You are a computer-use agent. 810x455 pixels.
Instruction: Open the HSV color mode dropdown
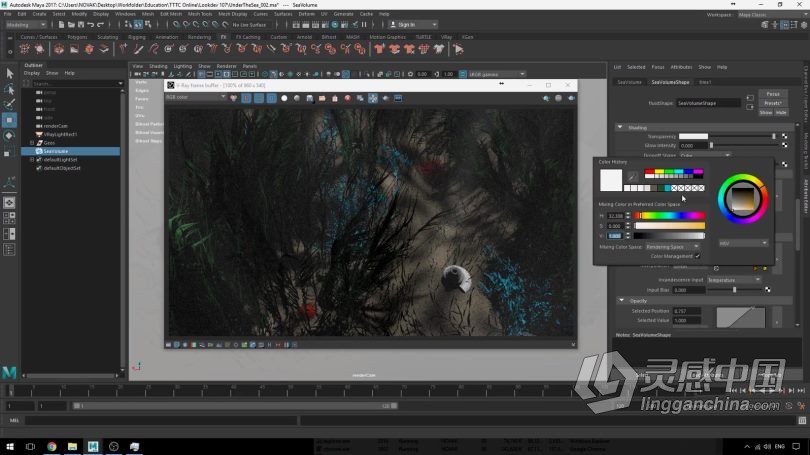click(743, 243)
